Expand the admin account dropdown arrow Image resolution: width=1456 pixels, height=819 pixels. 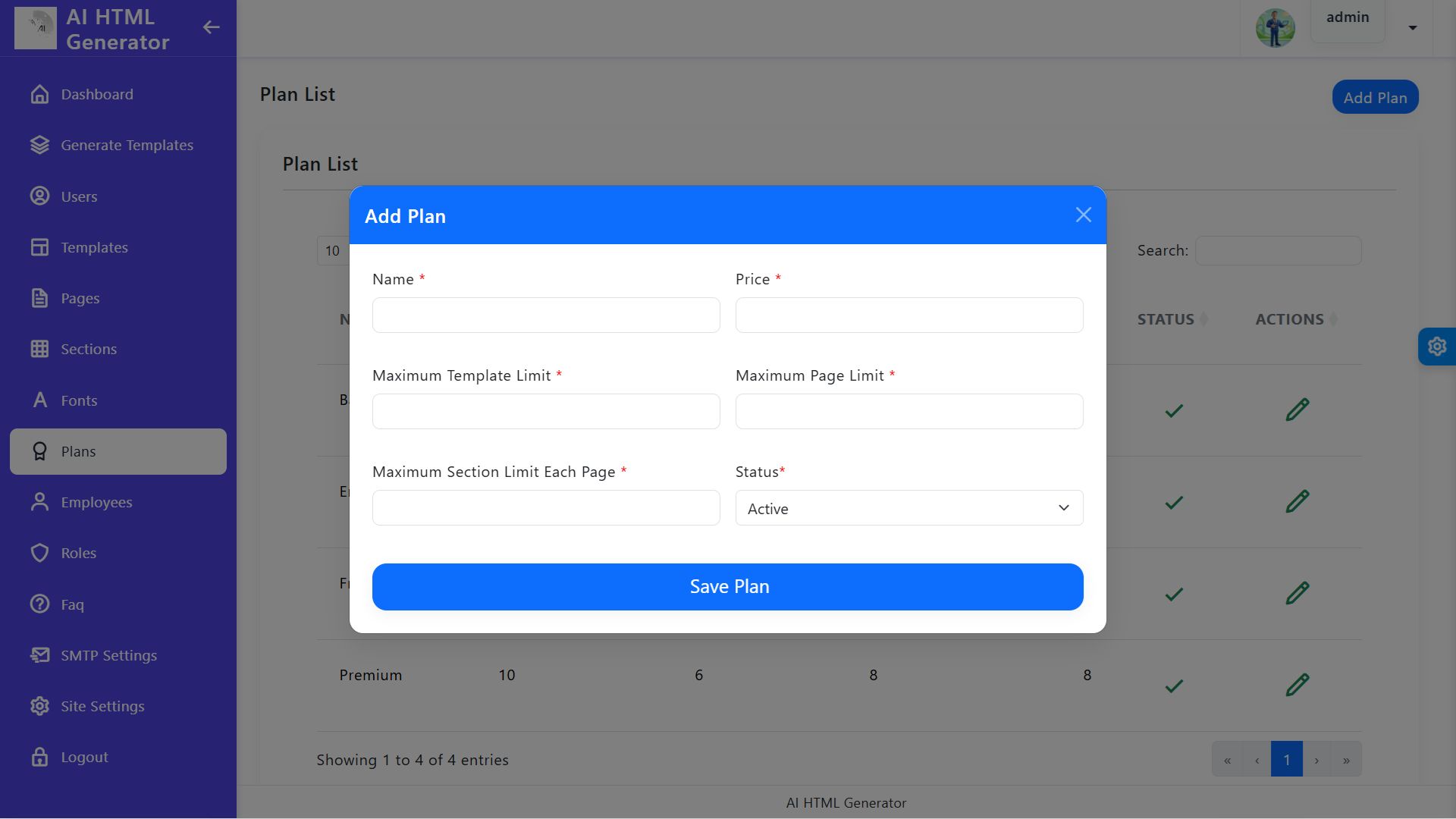(1412, 28)
